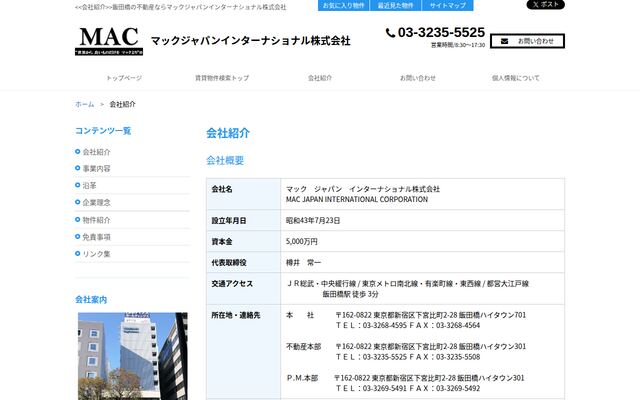Click MAC JAPAN INTERNATIONAL CORPORATION text
The height and width of the screenshot is (400, 640).
[357, 200]
